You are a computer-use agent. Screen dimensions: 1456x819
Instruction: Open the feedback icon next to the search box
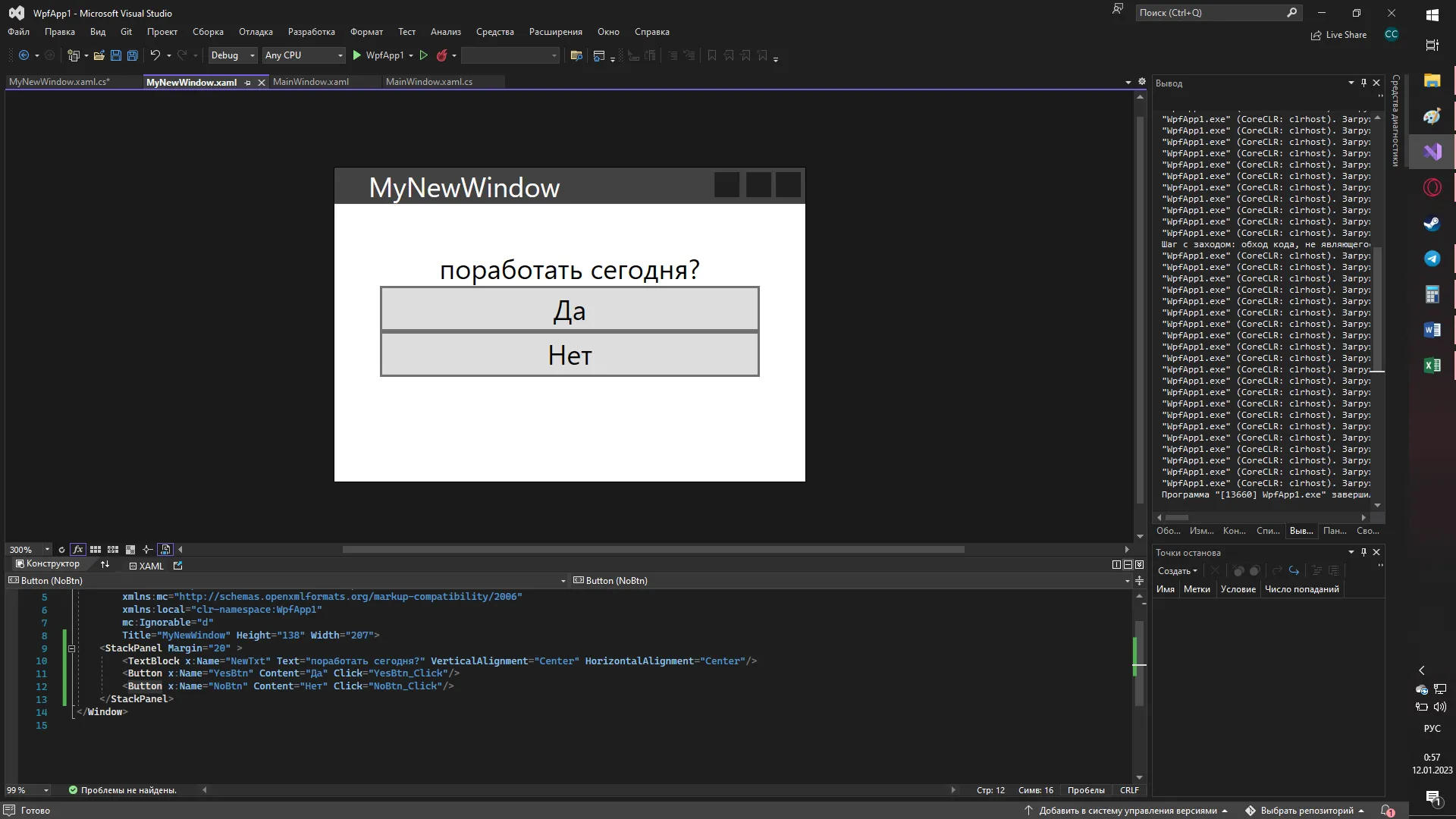point(1118,10)
